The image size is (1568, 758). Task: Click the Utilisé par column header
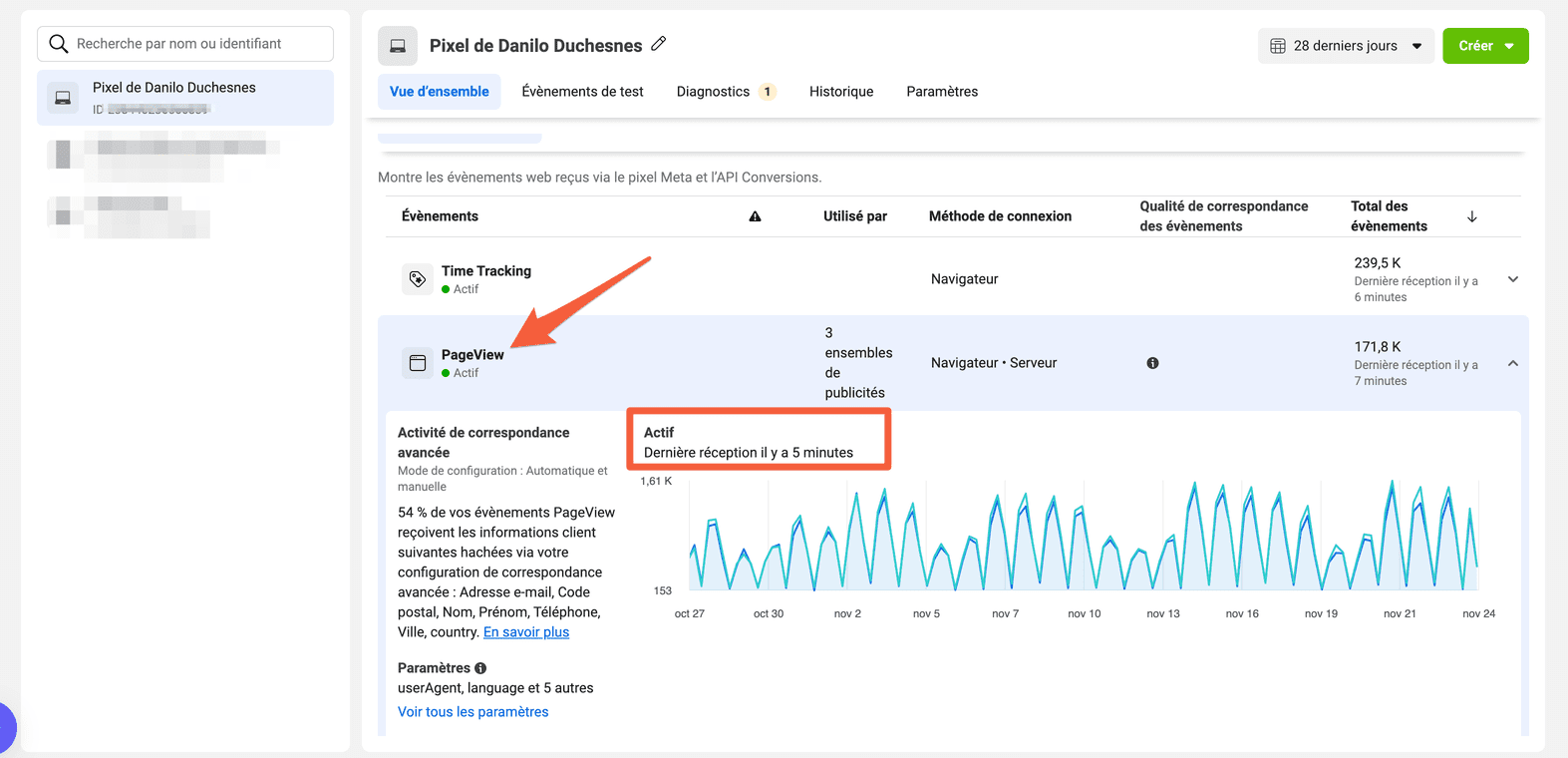point(855,216)
